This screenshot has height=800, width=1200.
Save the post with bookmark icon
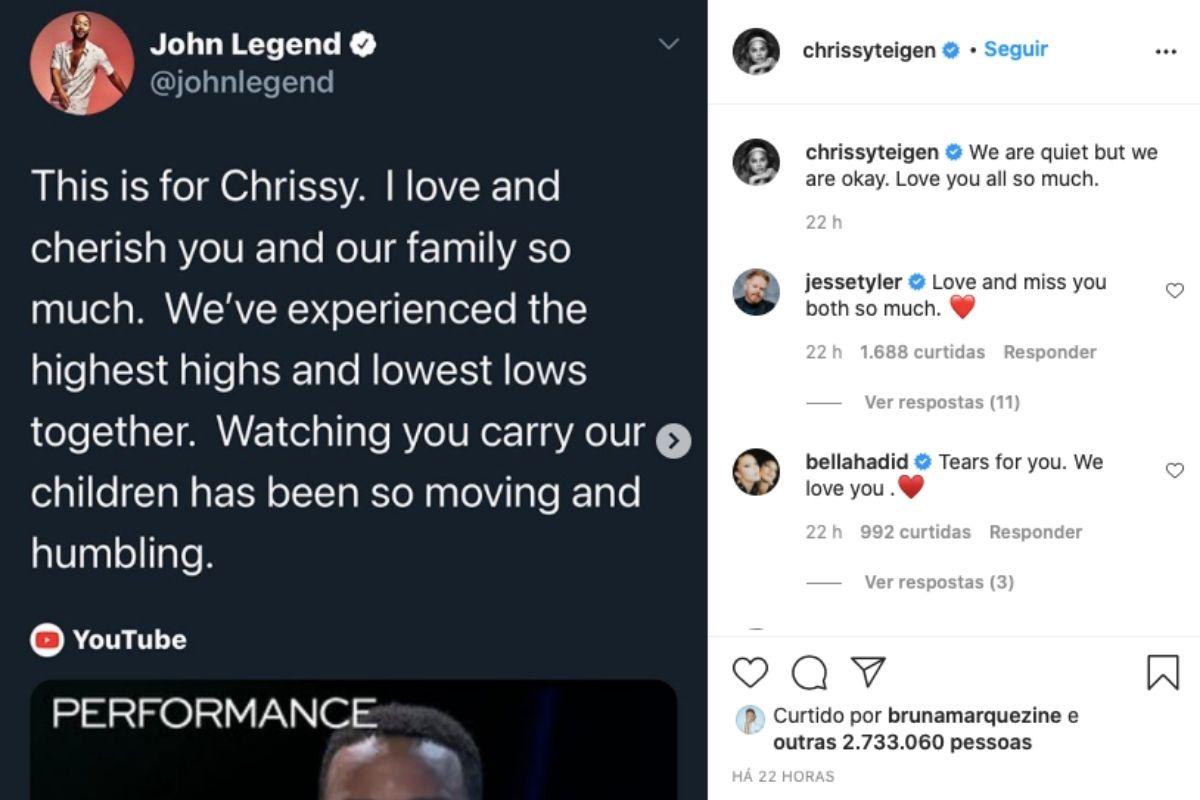(1162, 672)
